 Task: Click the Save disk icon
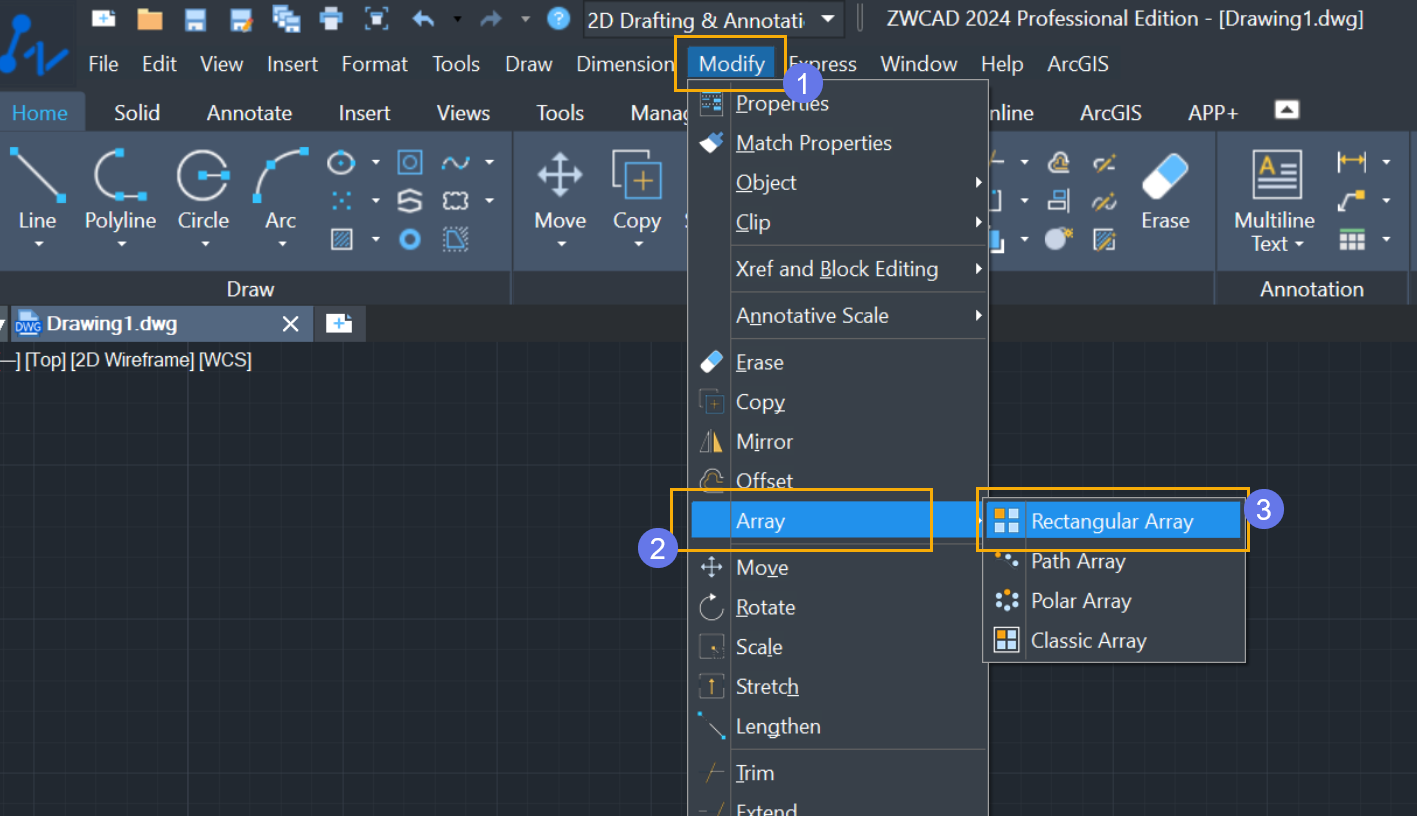pos(196,18)
